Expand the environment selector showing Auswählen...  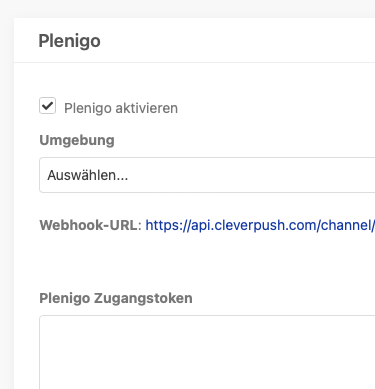click(x=207, y=175)
